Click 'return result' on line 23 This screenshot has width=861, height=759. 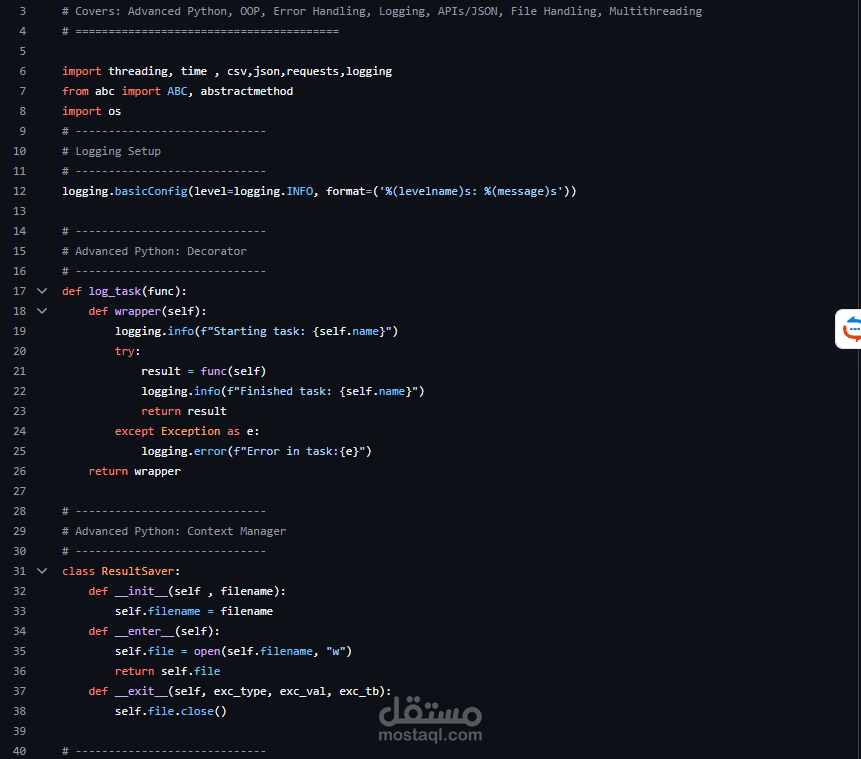coord(184,411)
